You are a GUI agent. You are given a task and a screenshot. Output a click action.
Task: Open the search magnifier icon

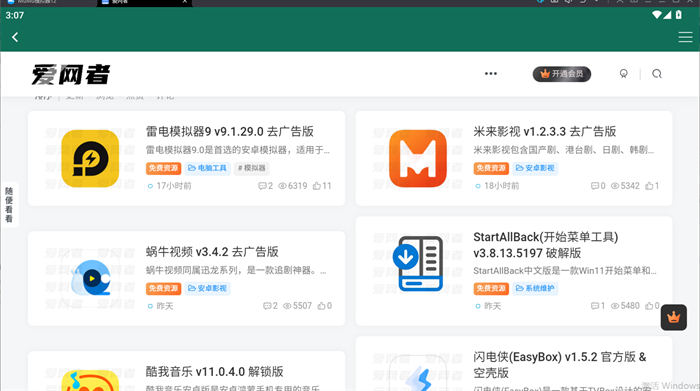click(x=657, y=74)
